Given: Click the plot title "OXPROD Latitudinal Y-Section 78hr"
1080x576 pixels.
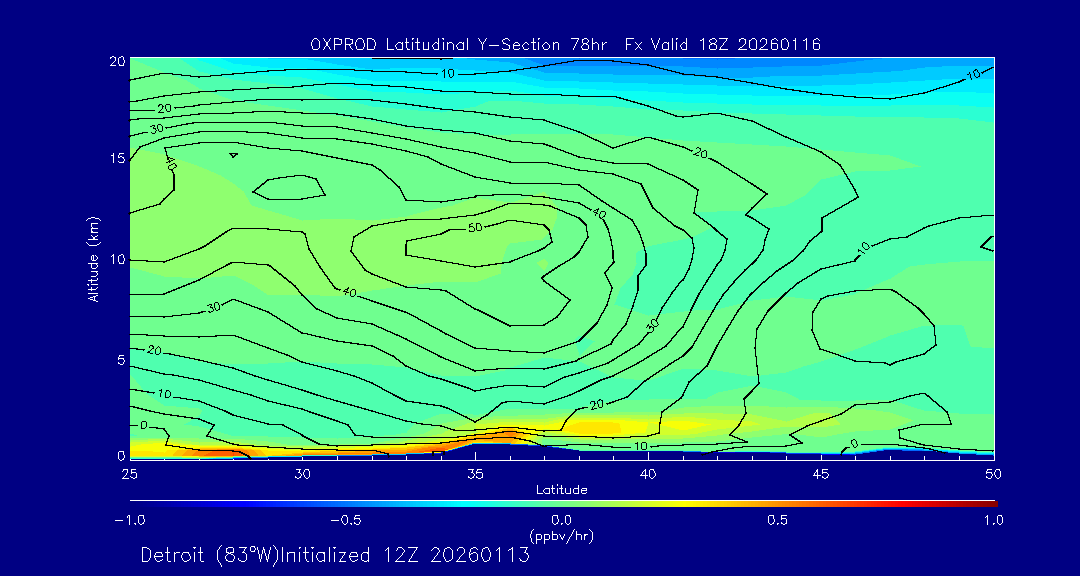Looking at the screenshot, I should [x=459, y=45].
